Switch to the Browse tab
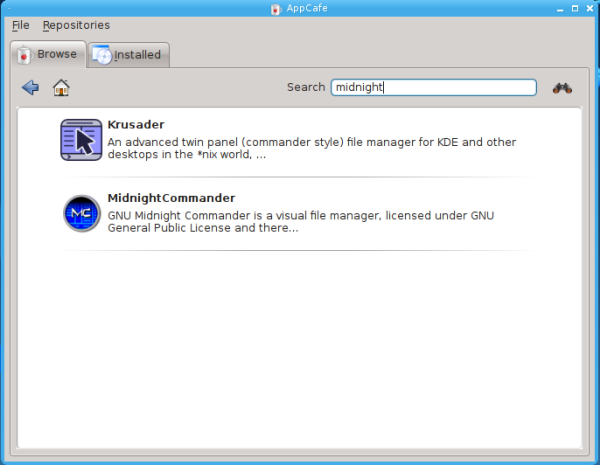 (x=48, y=55)
